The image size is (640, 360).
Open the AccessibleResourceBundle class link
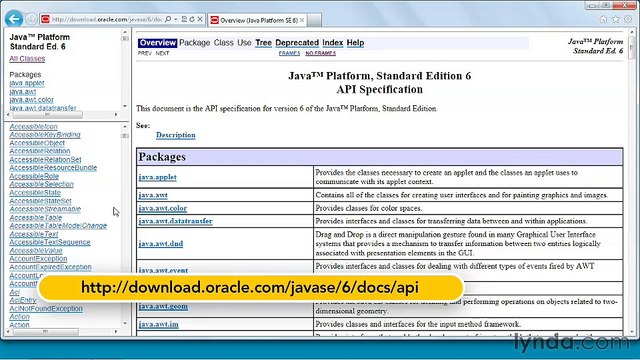(x=53, y=168)
